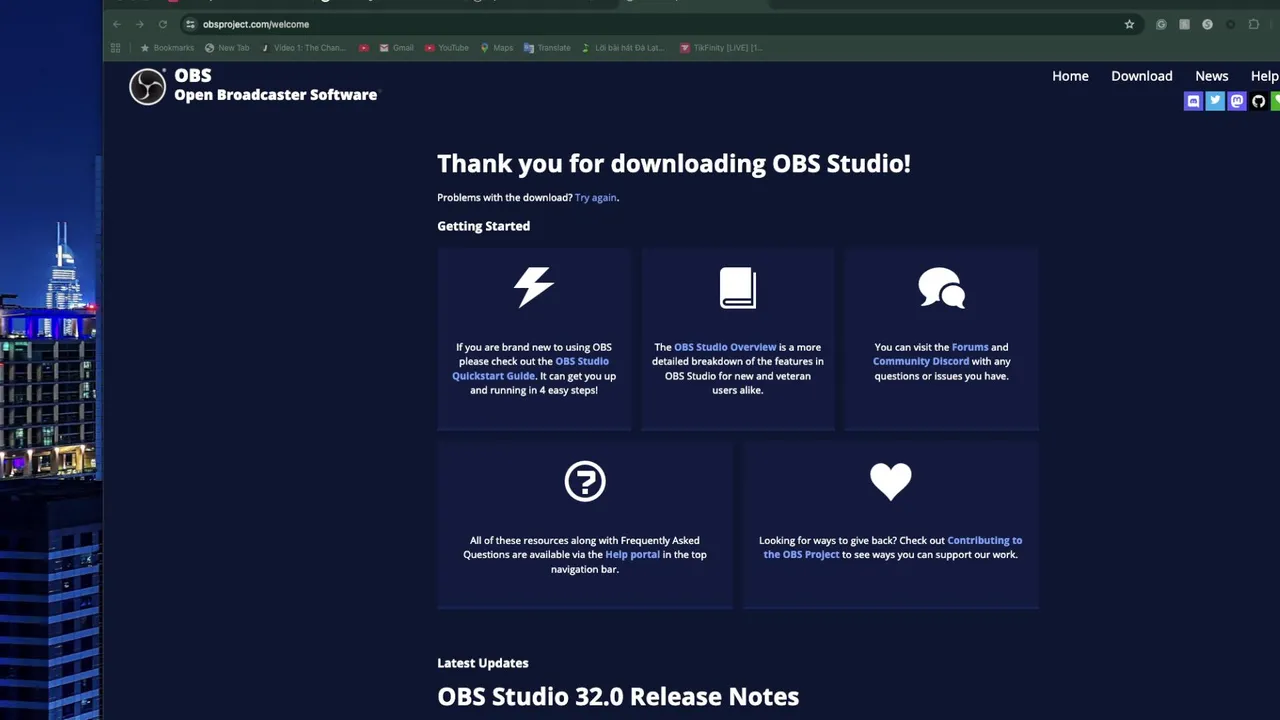Open the Mastodon social icon
Screen dimensions: 1280x720
tap(1237, 101)
